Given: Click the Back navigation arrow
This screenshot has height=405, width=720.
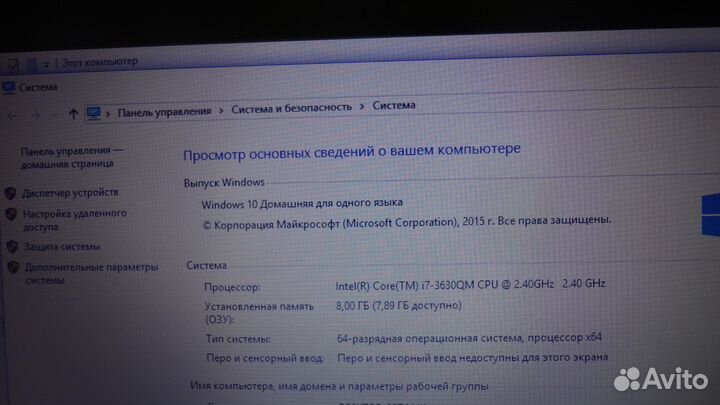Looking at the screenshot, I should point(12,116).
